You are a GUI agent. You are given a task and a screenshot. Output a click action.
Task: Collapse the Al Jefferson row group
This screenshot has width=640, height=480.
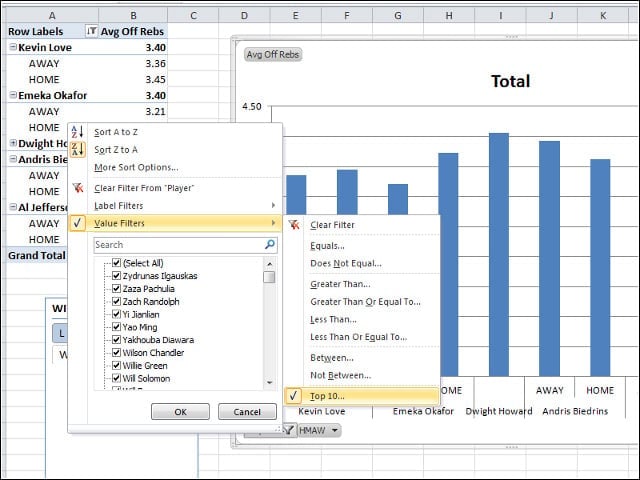coord(13,207)
